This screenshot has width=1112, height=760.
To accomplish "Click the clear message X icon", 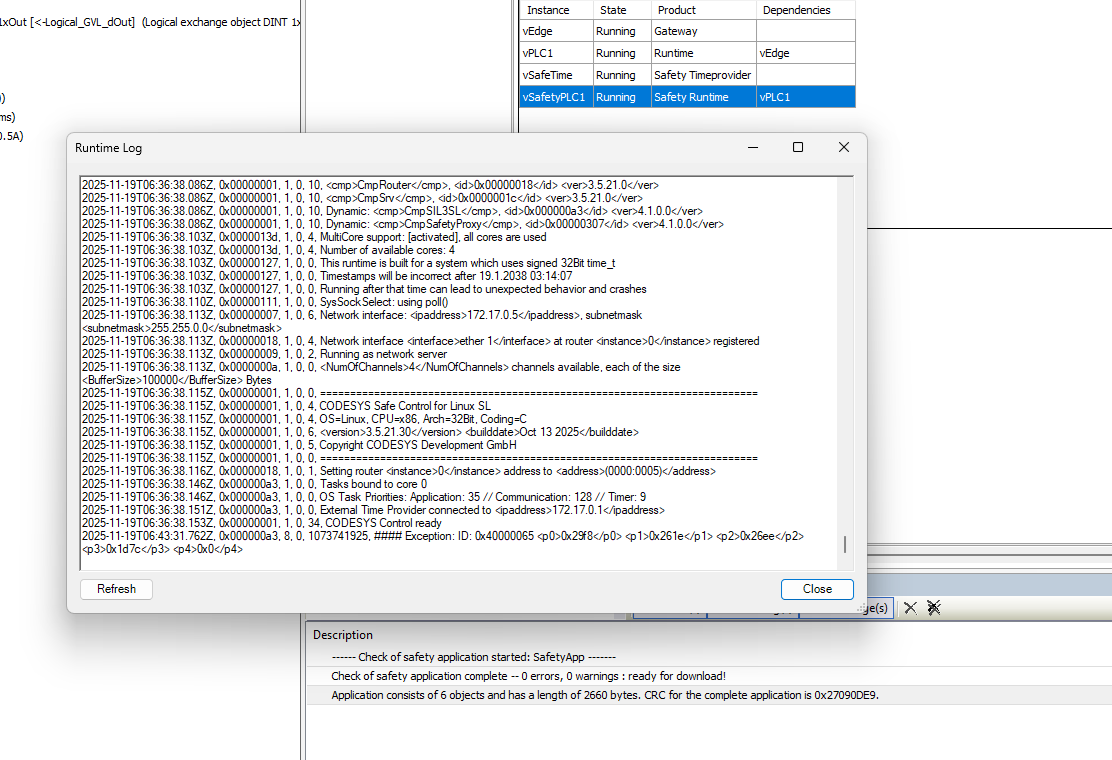I will pos(910,607).
